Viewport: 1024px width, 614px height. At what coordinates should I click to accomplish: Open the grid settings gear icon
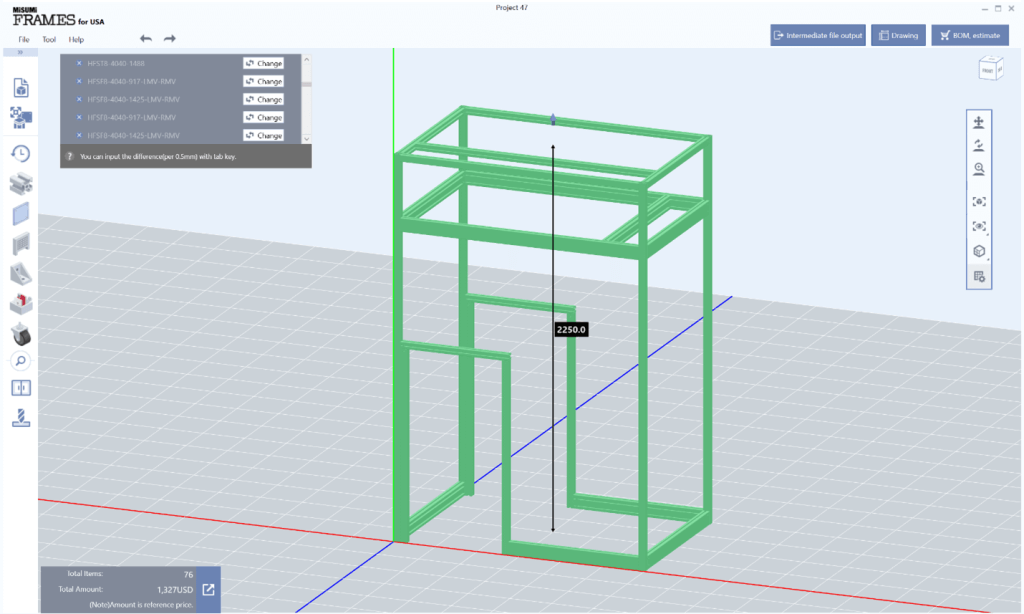pos(979,277)
